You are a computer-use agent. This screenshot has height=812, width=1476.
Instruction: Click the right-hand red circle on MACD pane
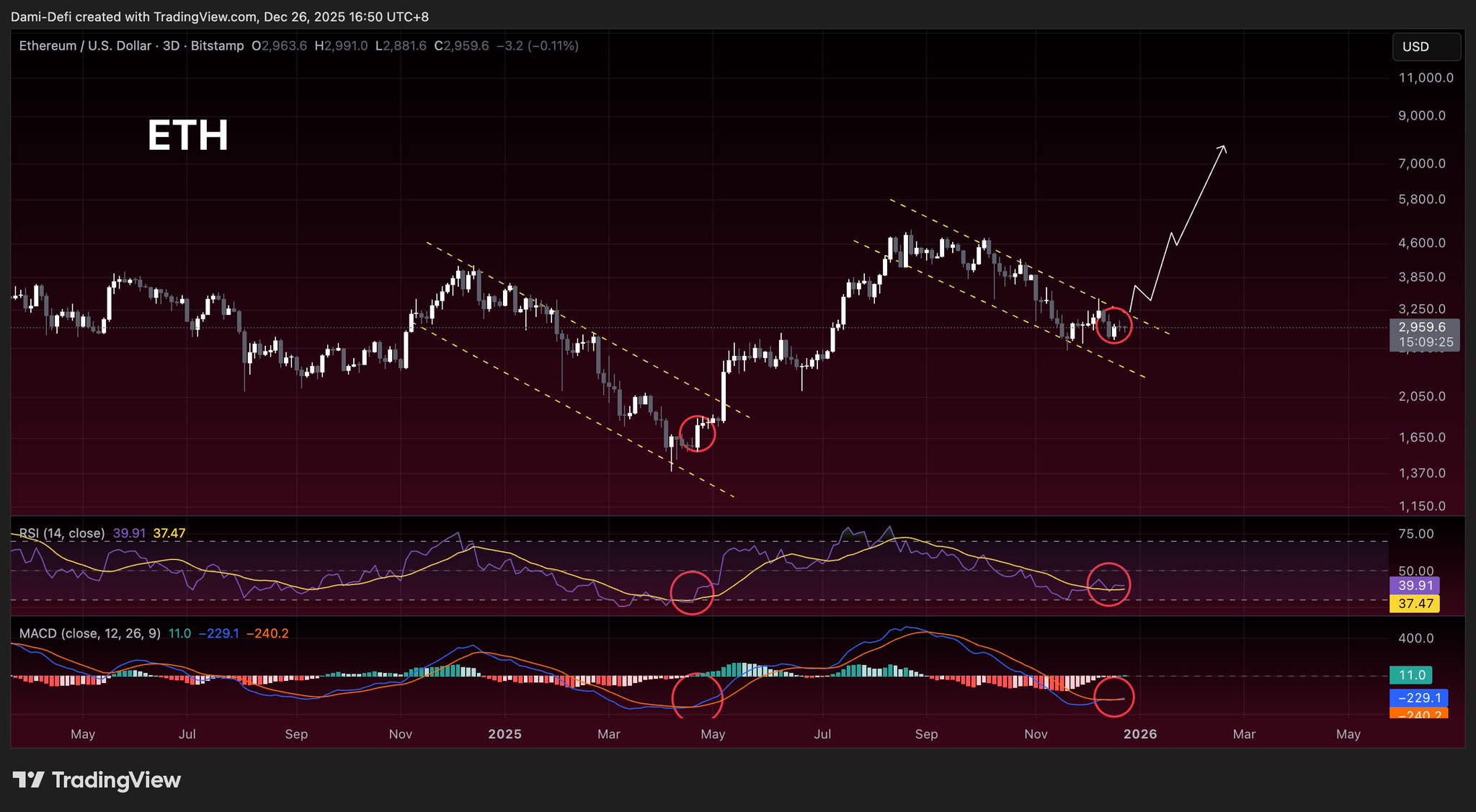tap(1114, 697)
